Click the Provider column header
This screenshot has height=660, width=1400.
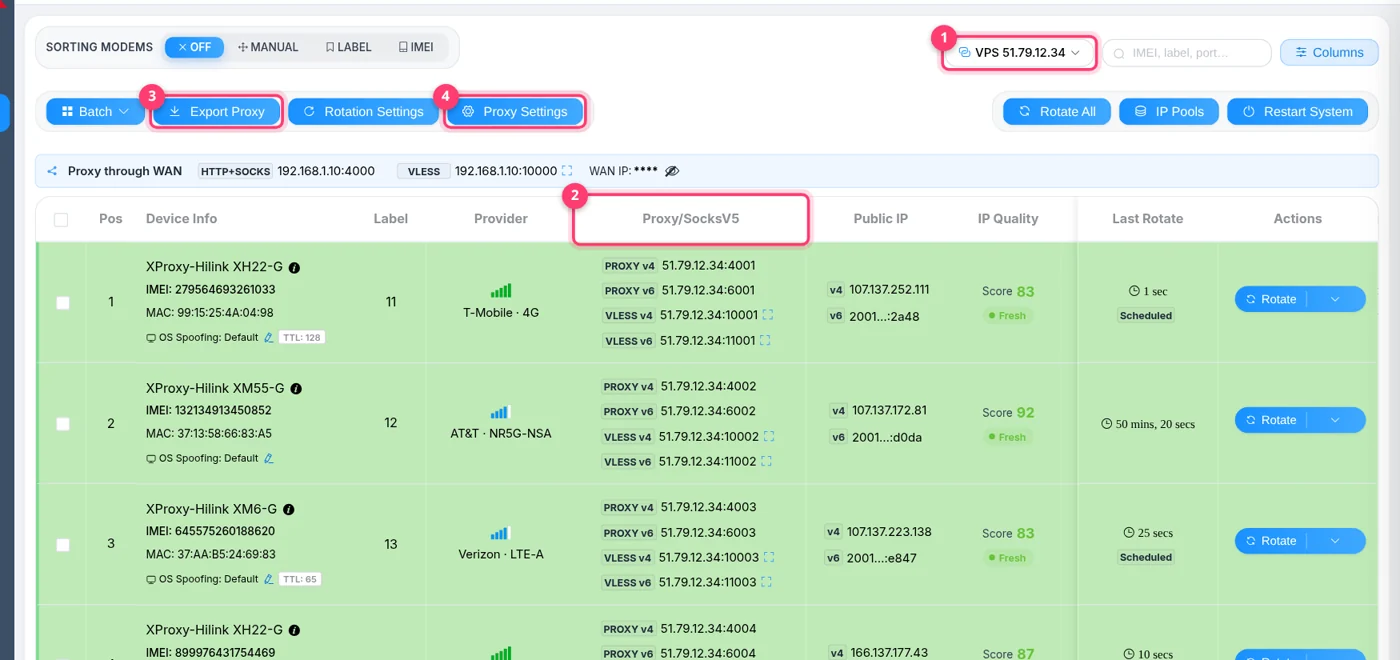point(501,219)
